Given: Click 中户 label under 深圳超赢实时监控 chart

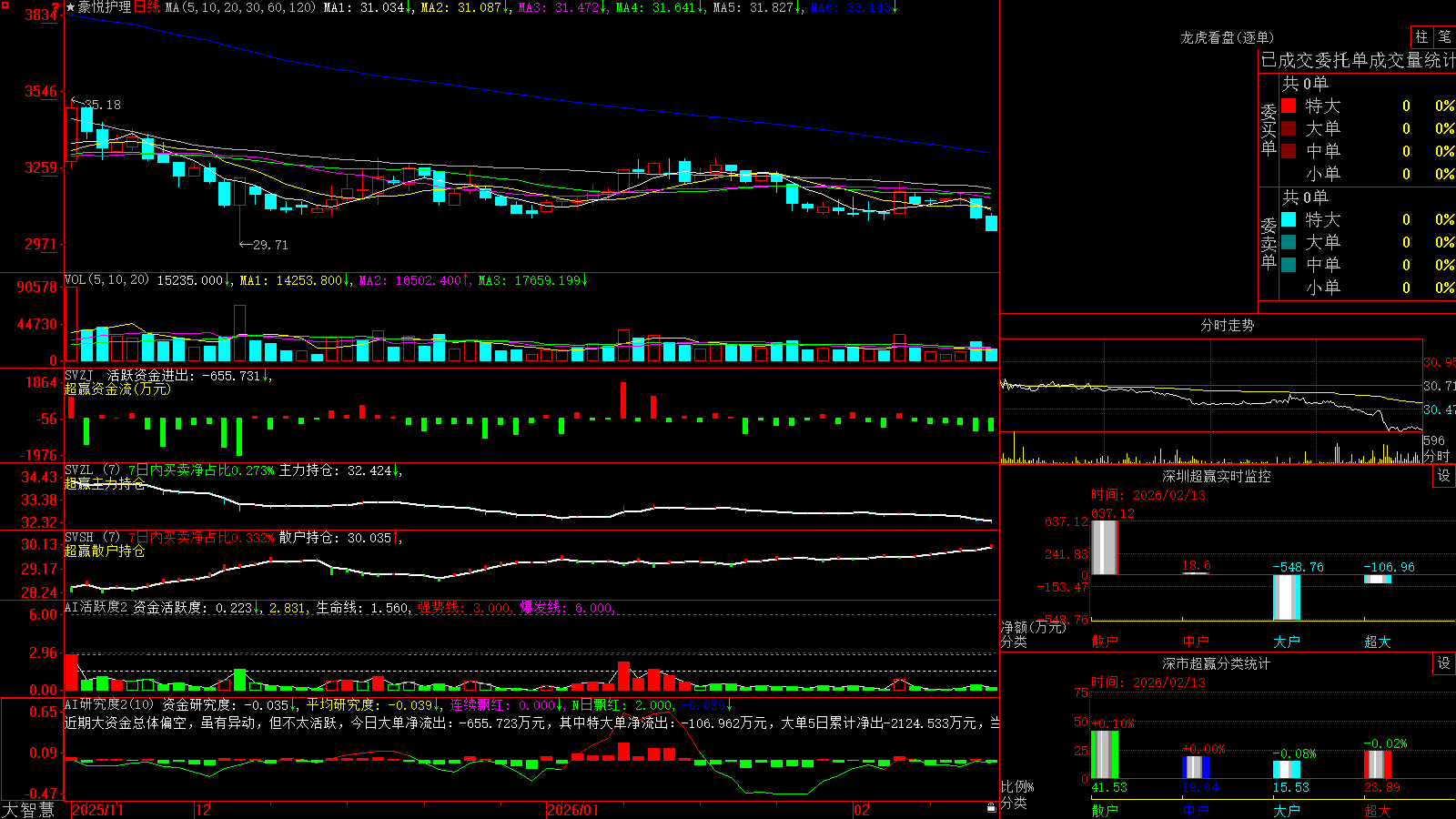Looking at the screenshot, I should tap(1196, 642).
